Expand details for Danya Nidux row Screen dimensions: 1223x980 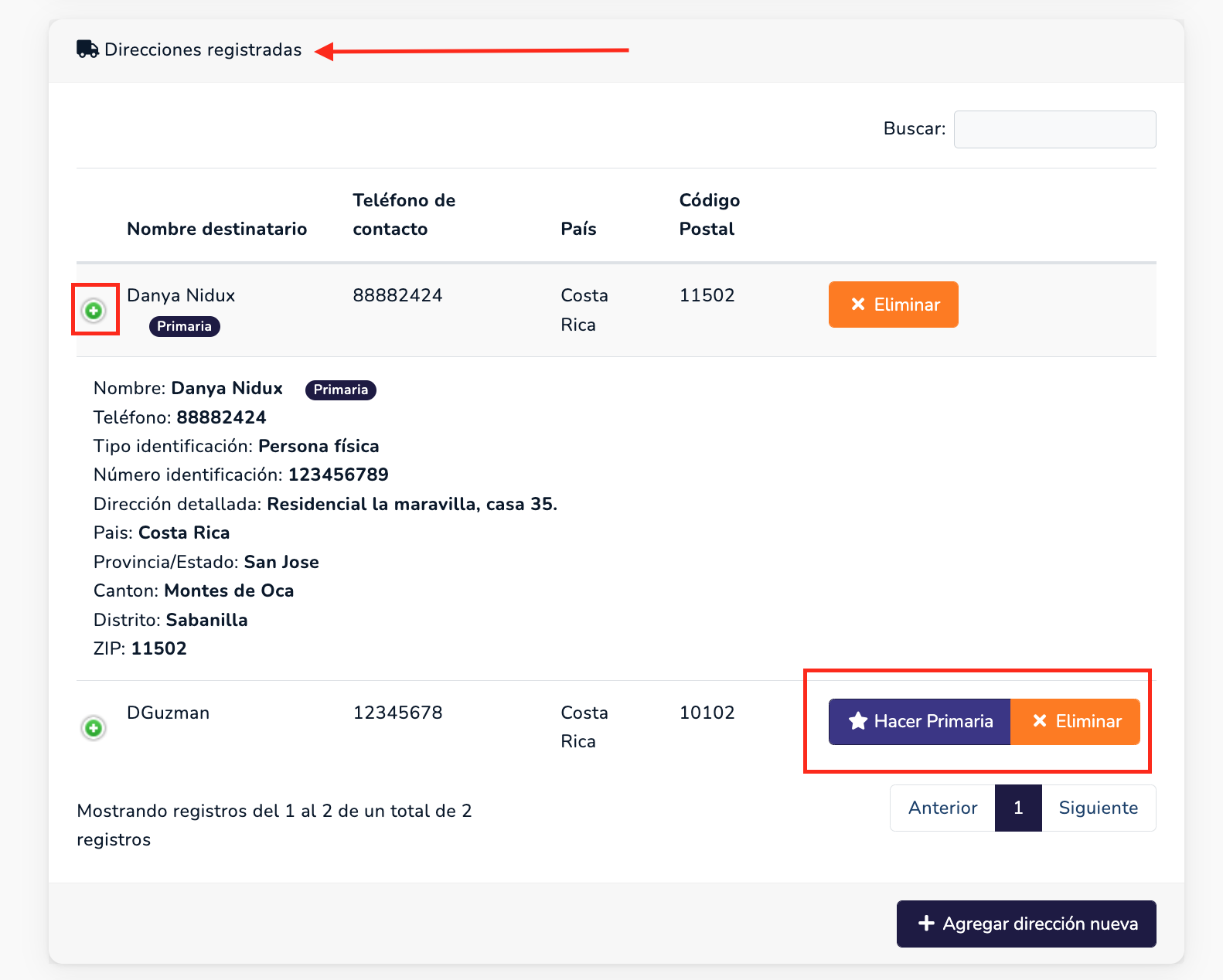pos(94,311)
